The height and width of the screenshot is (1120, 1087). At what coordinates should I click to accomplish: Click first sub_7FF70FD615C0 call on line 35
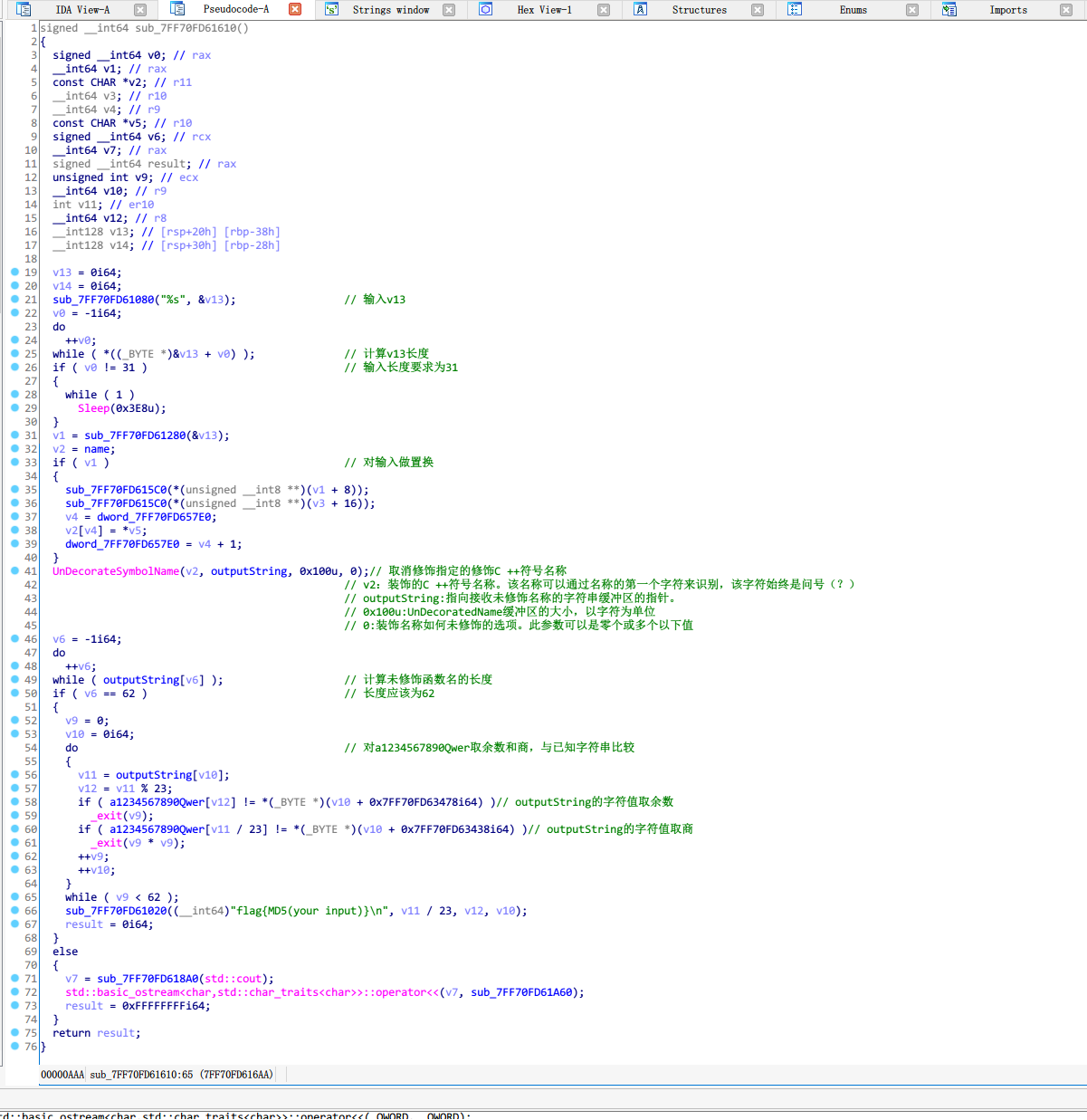point(116,490)
